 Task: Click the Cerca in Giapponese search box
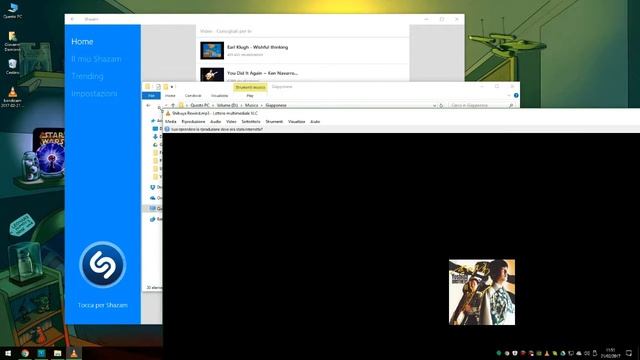[481, 105]
